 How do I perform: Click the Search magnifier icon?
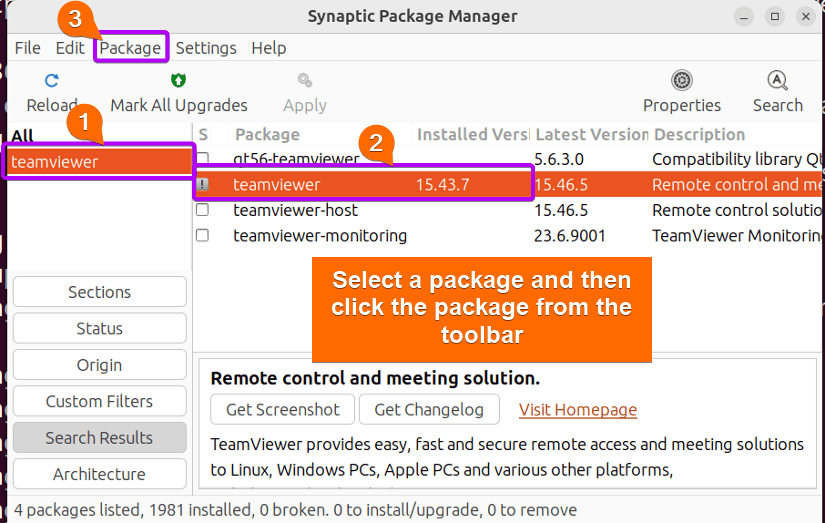click(777, 81)
